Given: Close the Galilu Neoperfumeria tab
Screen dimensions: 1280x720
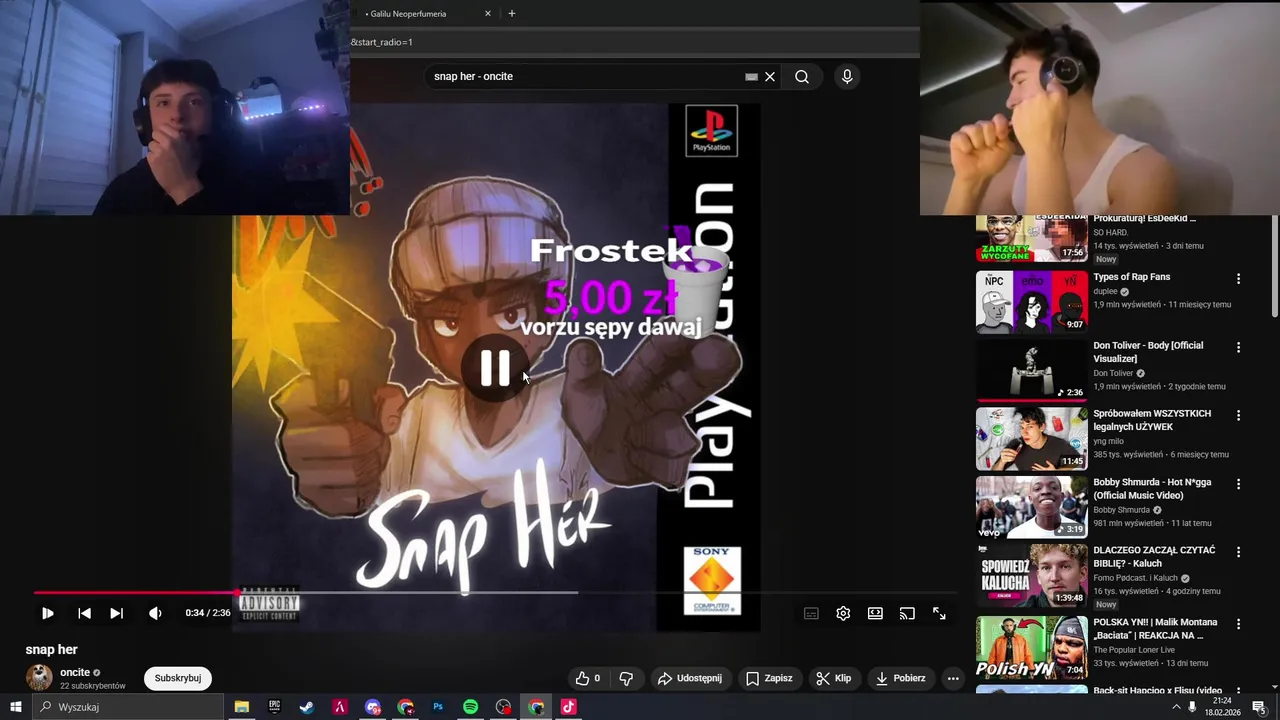Looking at the screenshot, I should pyautogui.click(x=488, y=14).
